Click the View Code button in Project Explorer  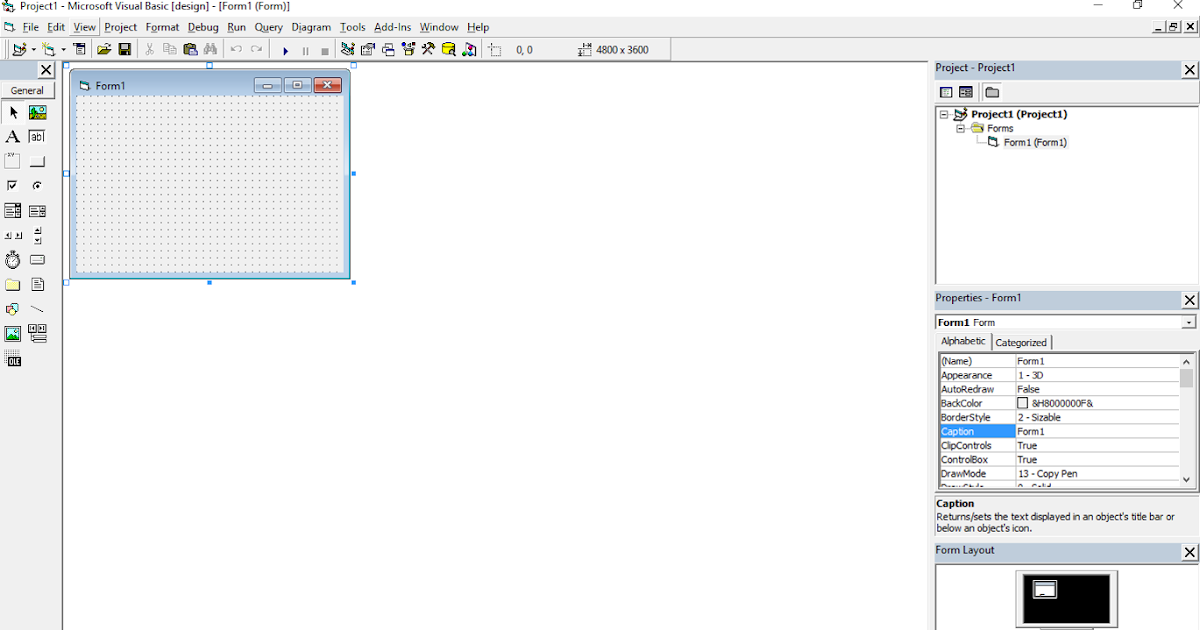(945, 91)
